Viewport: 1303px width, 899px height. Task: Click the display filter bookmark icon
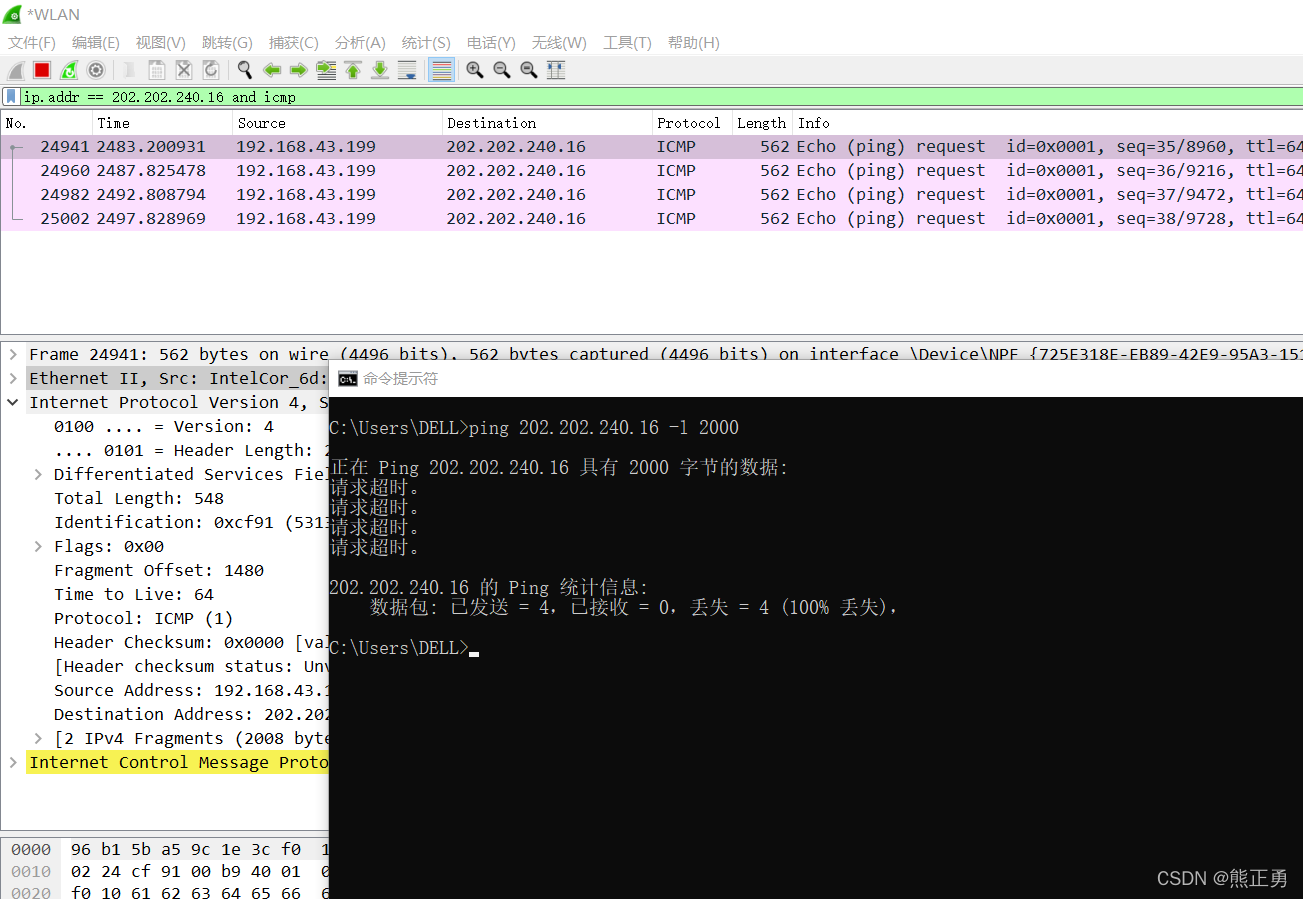(11, 97)
